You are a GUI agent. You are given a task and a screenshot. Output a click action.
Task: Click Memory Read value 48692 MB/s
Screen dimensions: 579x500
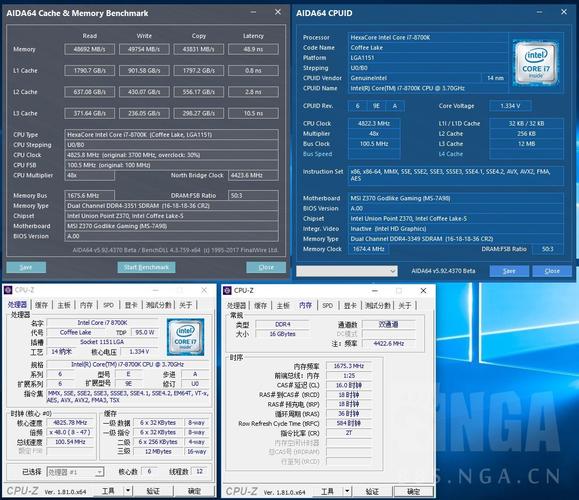(89, 49)
